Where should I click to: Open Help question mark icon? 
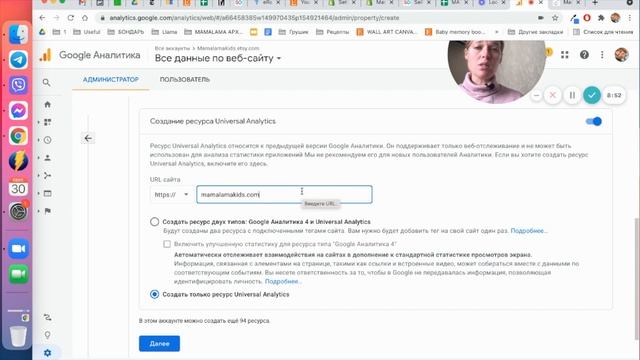584,55
